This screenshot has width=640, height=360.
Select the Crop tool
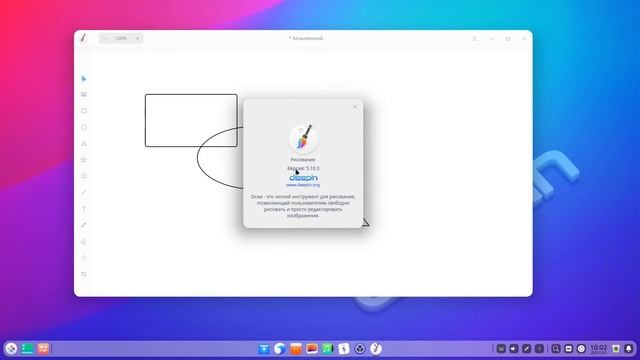click(84, 274)
